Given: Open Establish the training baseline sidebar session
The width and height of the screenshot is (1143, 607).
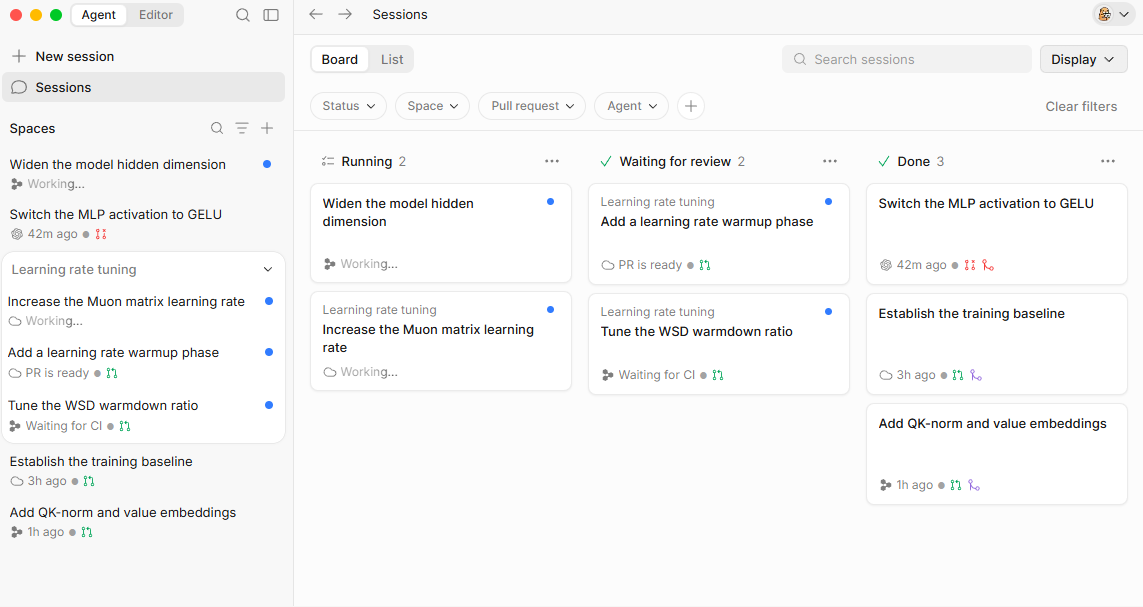Looking at the screenshot, I should (144, 471).
